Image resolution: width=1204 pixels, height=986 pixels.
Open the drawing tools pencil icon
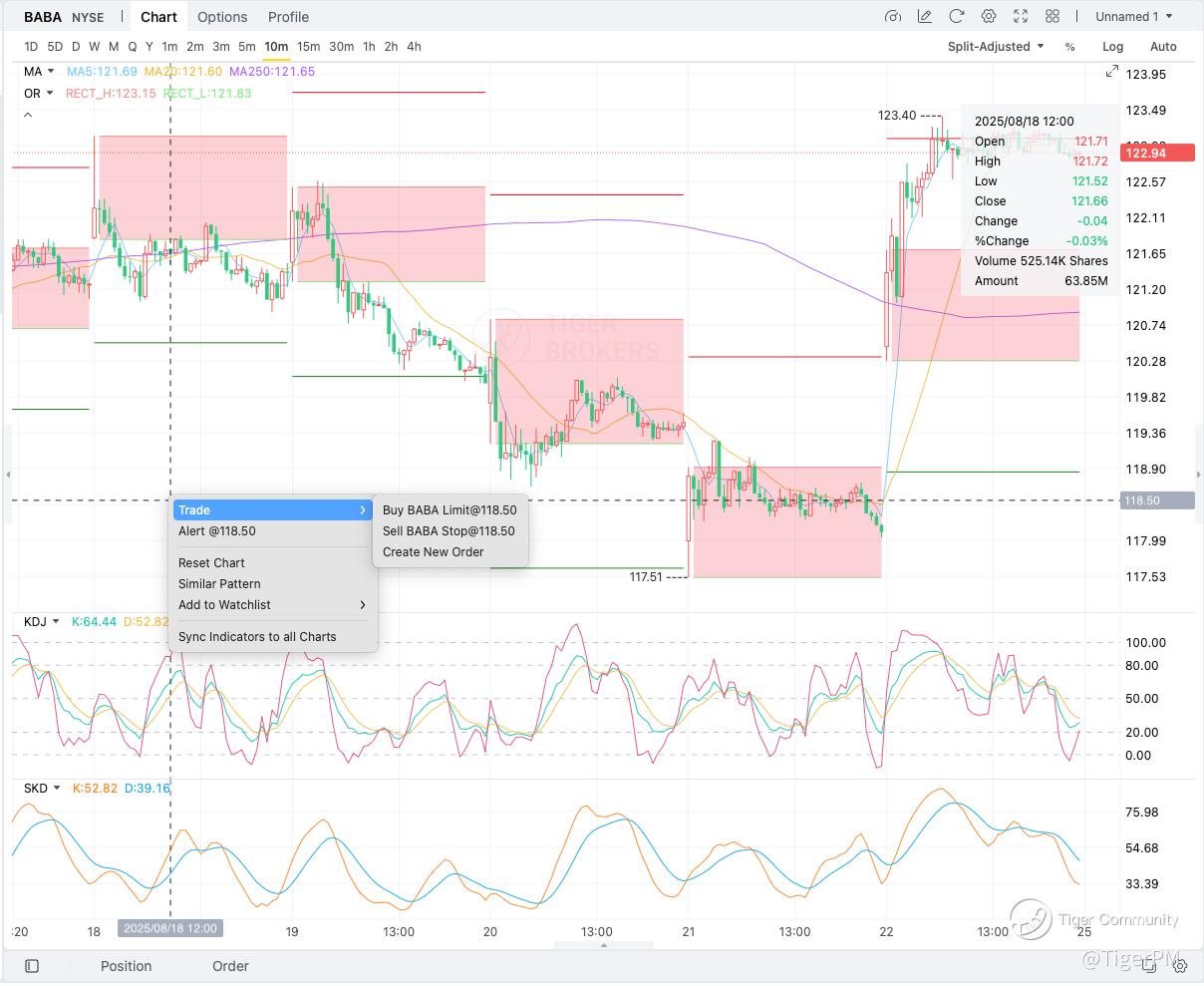pos(925,16)
